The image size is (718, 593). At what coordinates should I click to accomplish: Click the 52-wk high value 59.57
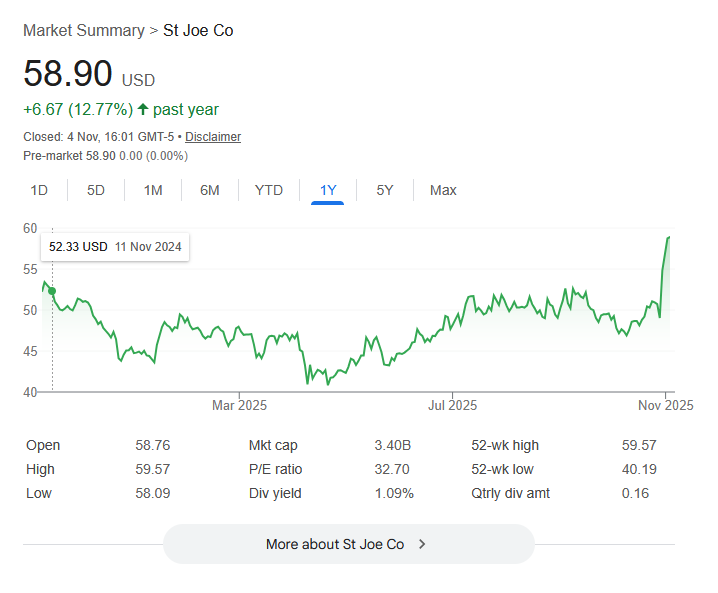click(x=639, y=445)
